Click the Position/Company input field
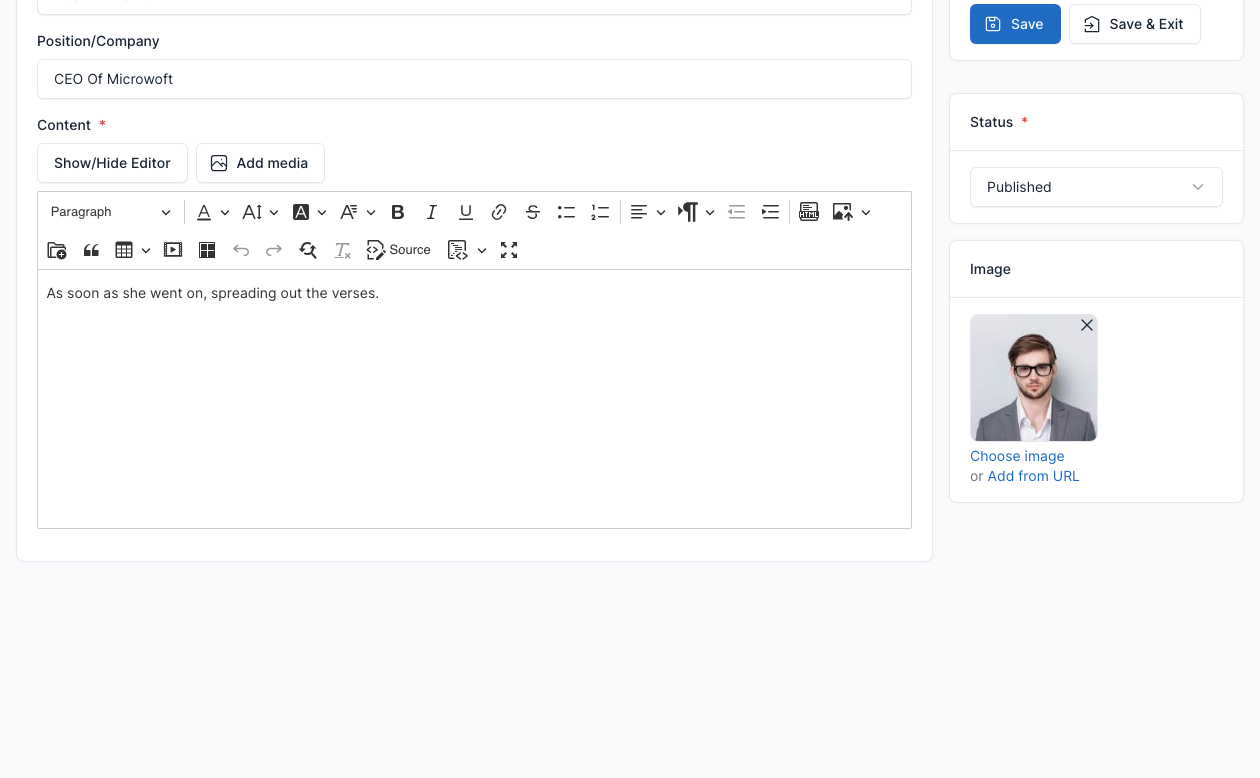This screenshot has height=778, width=1260. click(x=474, y=79)
